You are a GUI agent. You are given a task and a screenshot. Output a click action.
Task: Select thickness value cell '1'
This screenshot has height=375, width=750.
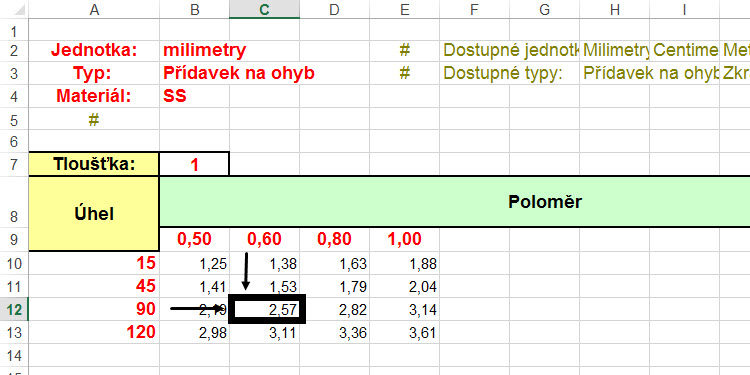194,165
